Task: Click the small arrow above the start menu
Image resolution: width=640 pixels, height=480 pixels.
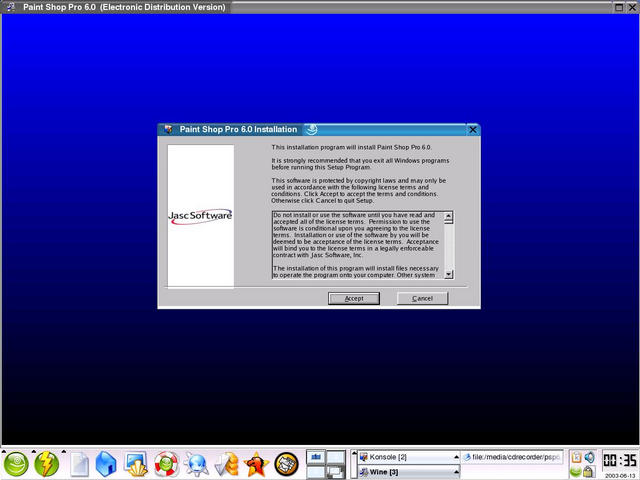Action: coord(3,451)
